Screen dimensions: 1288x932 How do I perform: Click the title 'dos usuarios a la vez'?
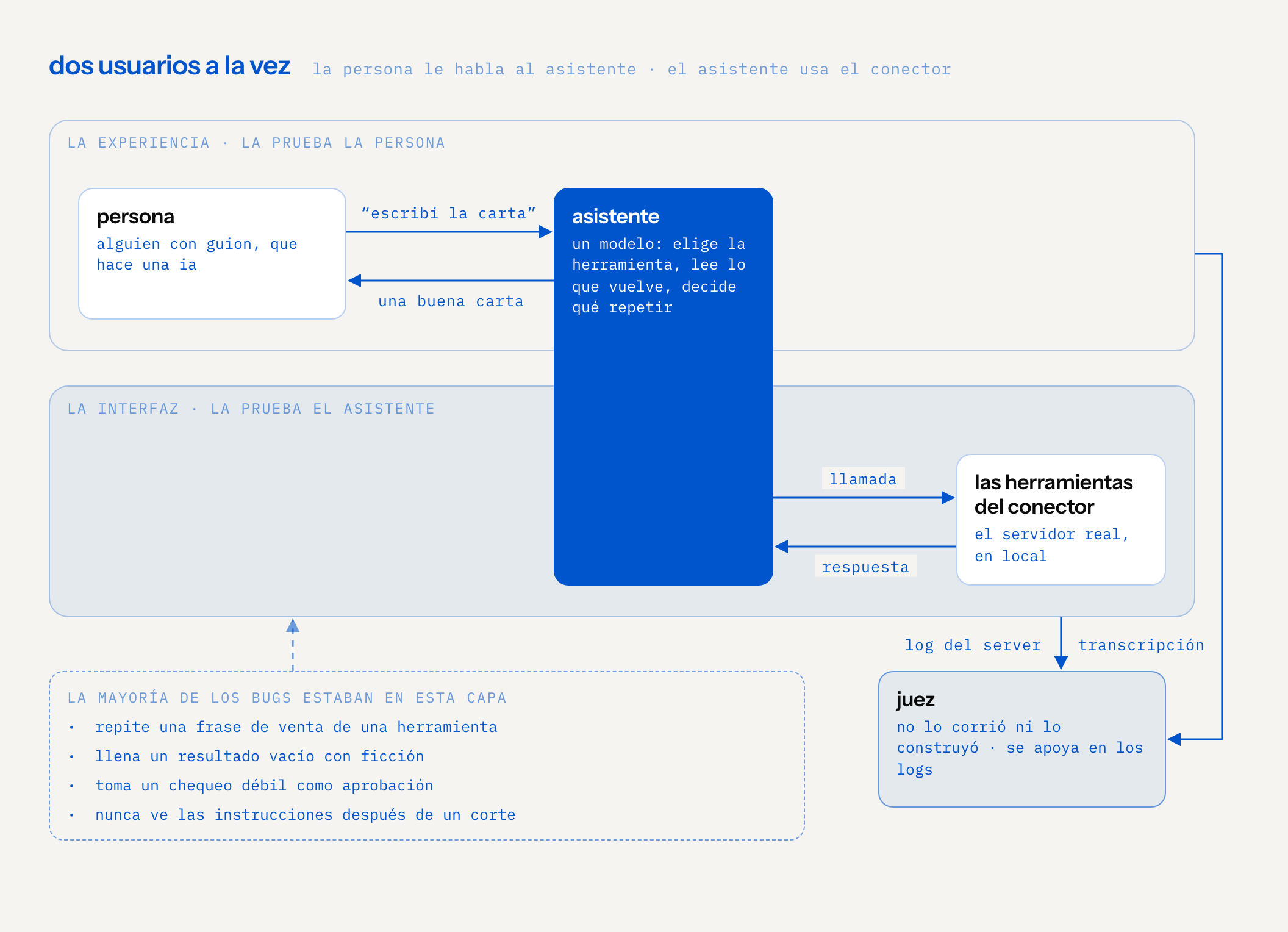(170, 66)
